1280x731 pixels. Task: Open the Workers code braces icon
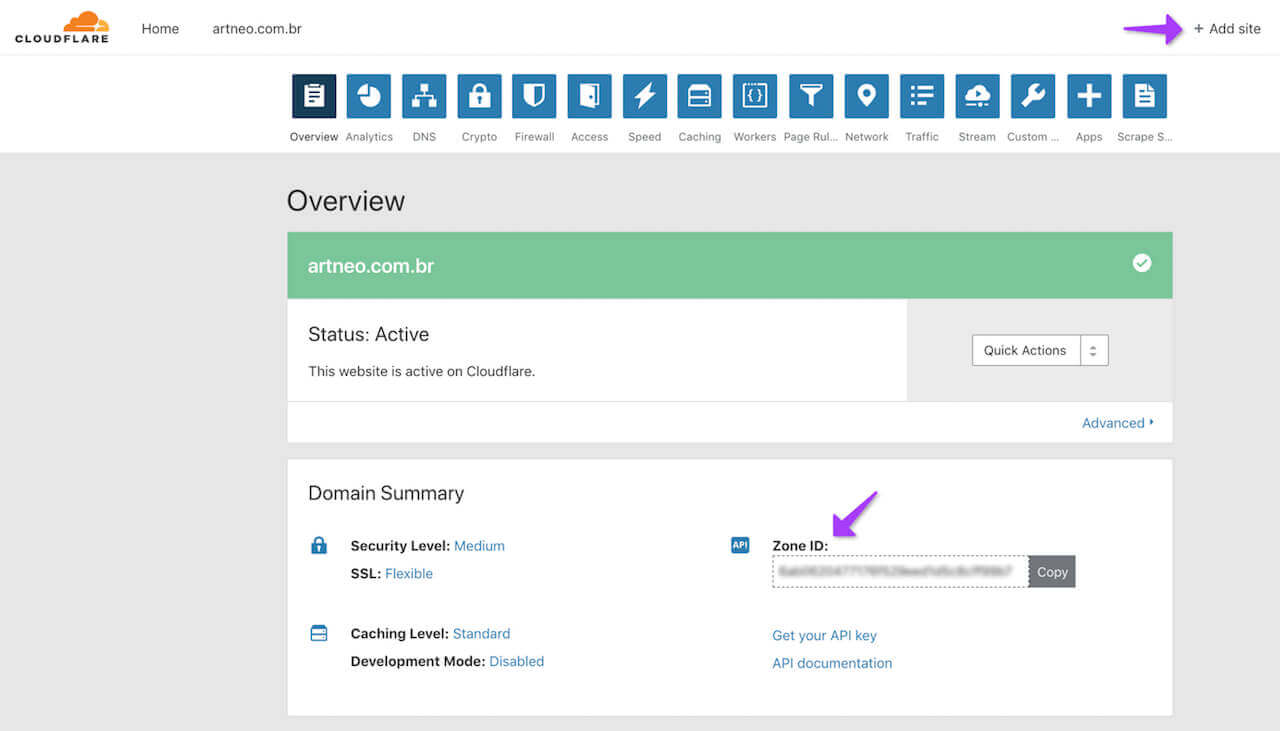point(755,96)
